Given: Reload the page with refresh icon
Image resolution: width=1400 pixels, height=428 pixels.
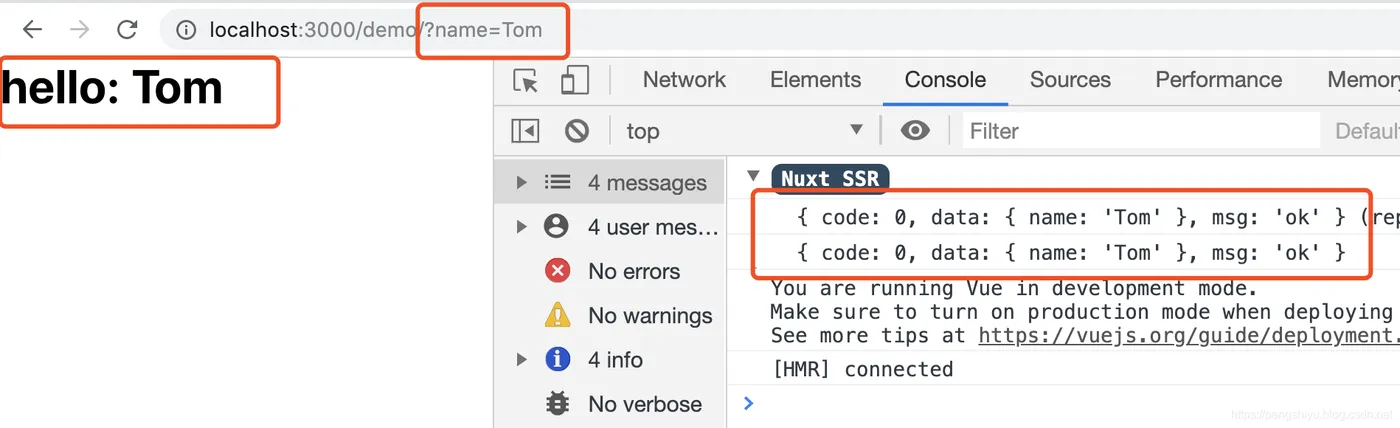Looking at the screenshot, I should pos(127,30).
